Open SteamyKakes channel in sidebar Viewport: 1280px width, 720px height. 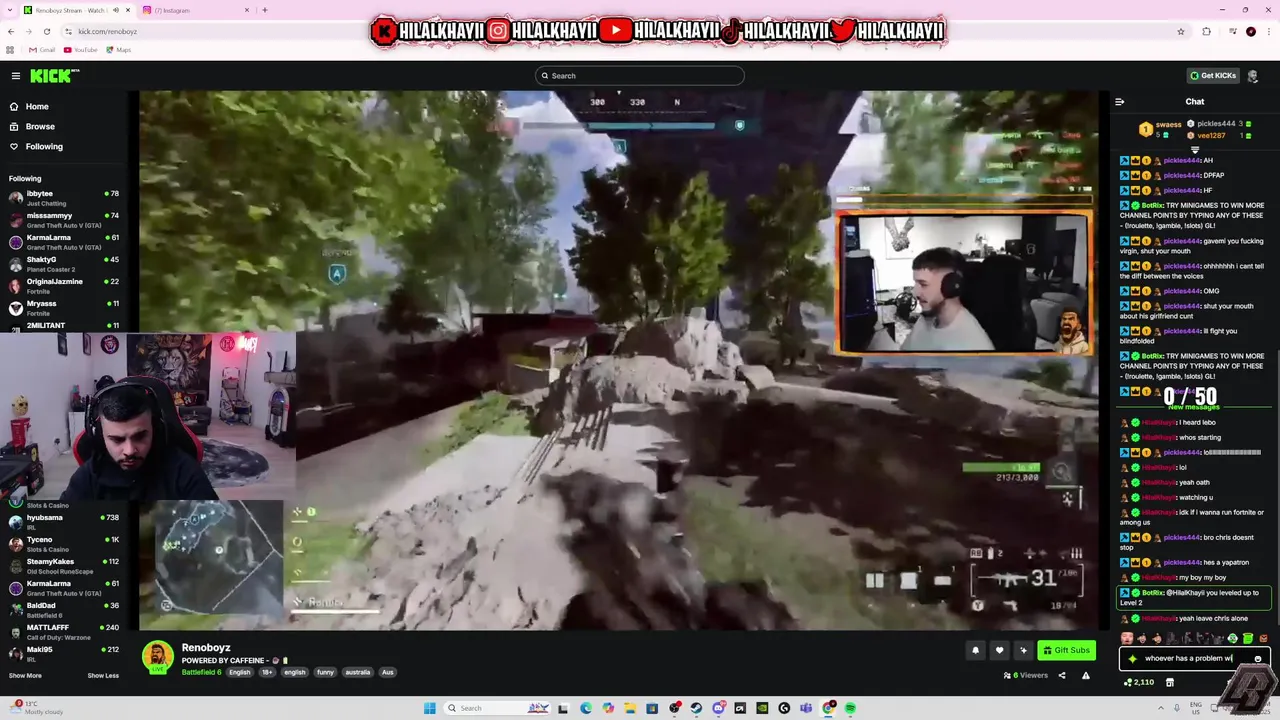click(63, 565)
